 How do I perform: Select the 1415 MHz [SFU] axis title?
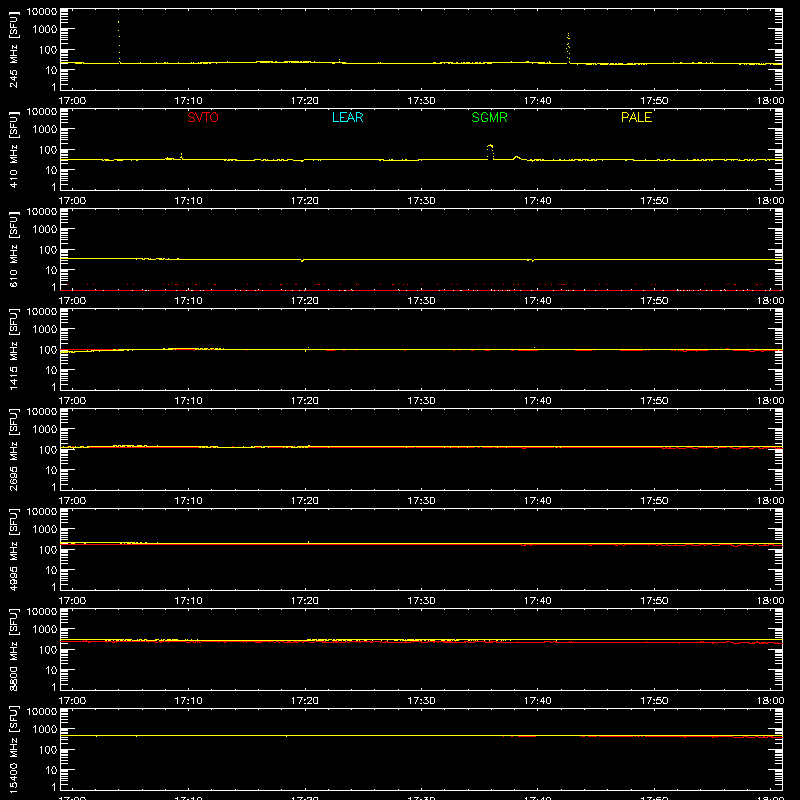[14, 349]
